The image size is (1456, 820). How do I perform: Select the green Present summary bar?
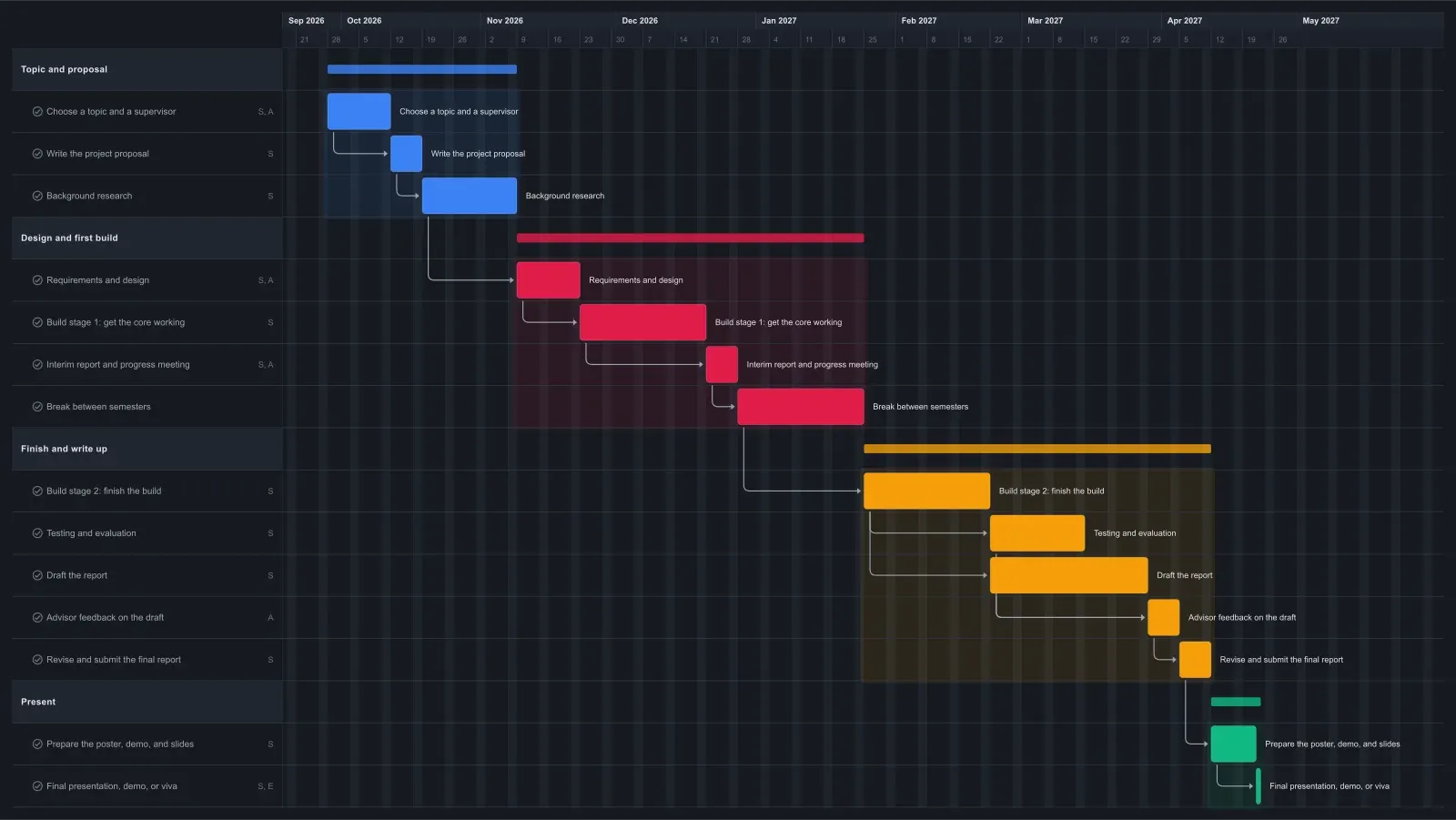[1236, 702]
